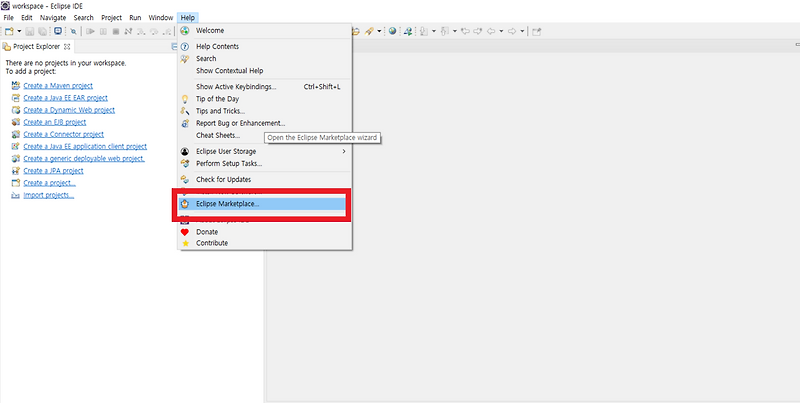800x403 pixels.
Task: Click the Create a project... link
Action: coord(49,183)
